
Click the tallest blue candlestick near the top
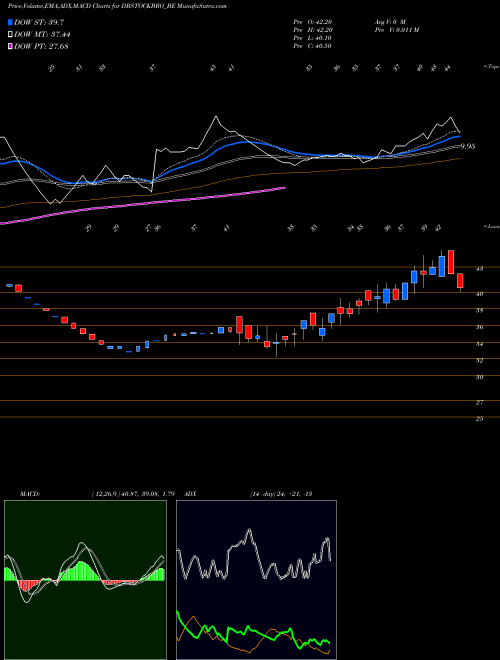tap(441, 266)
